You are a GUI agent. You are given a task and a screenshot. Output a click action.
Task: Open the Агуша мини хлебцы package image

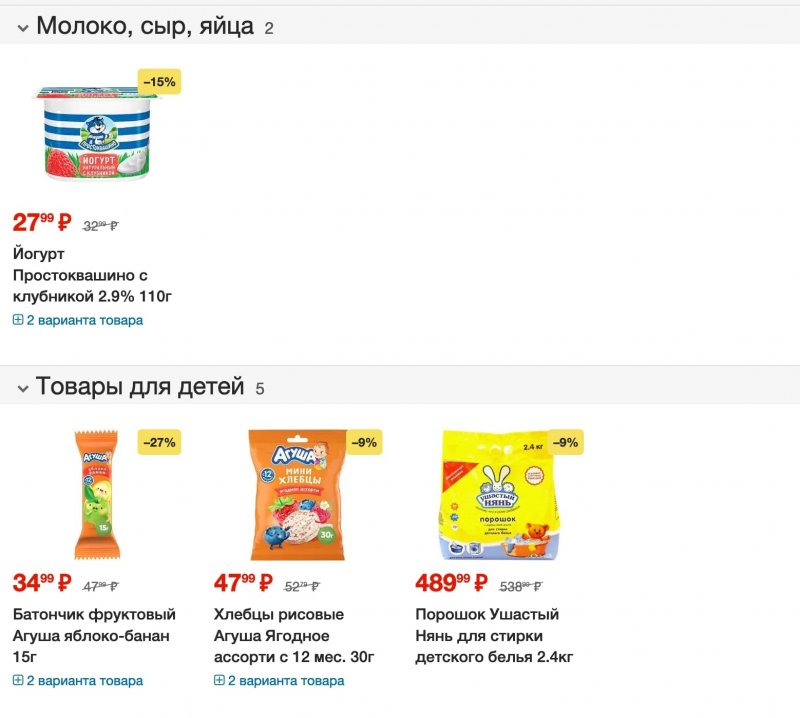[x=297, y=495]
